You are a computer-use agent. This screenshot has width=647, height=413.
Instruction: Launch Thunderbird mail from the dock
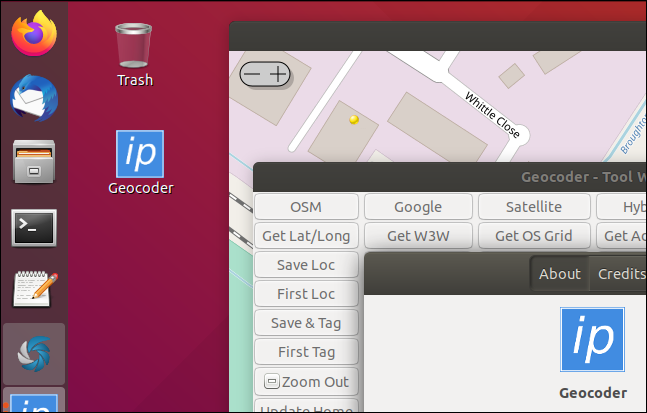point(34,98)
